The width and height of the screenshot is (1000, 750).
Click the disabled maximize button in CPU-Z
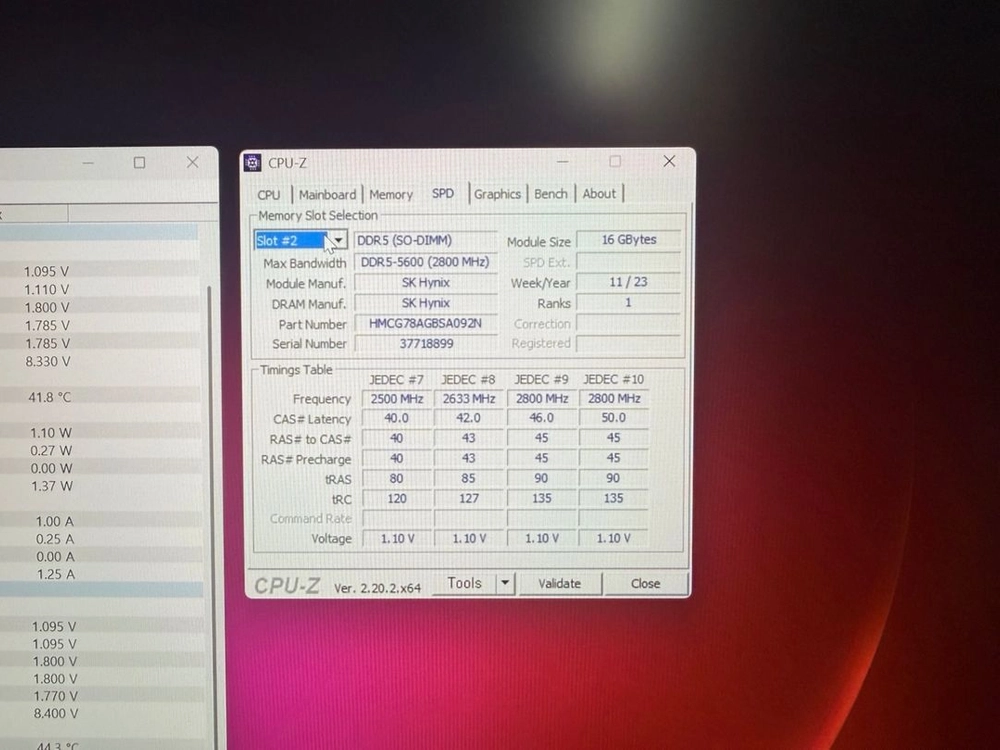[615, 161]
